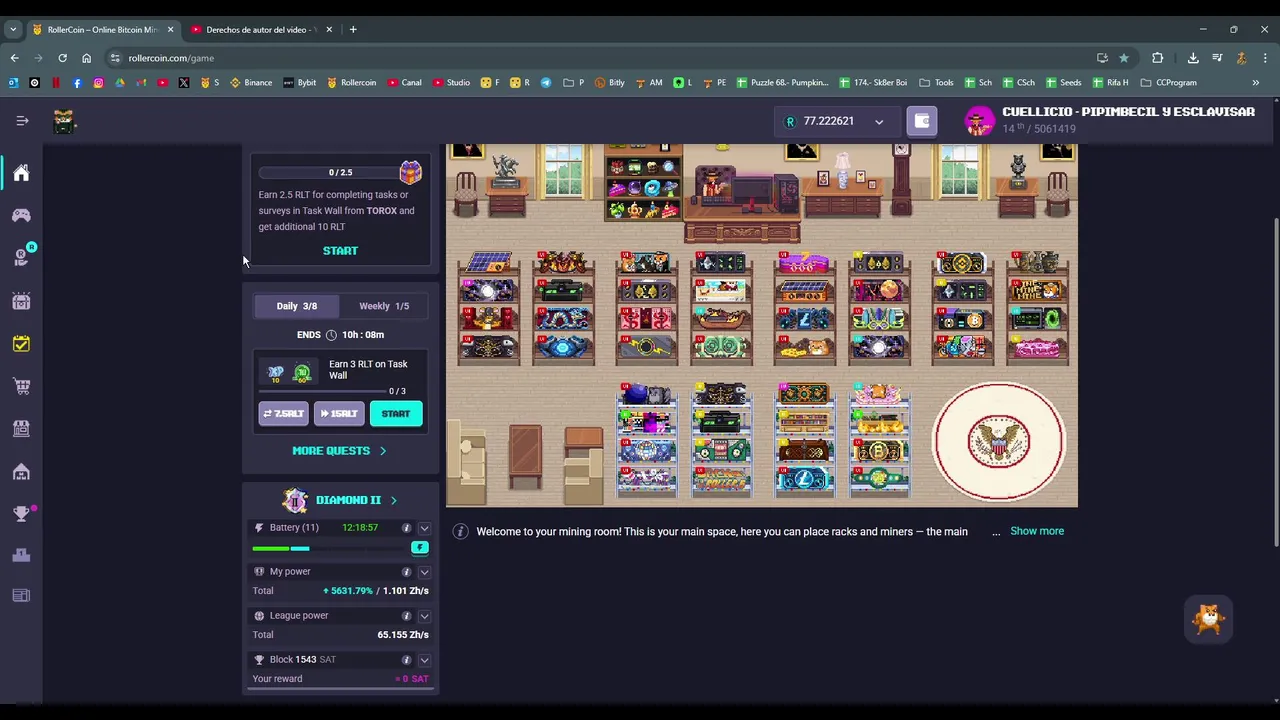
Task: Open the Tools bookmarks folder
Action: click(936, 83)
